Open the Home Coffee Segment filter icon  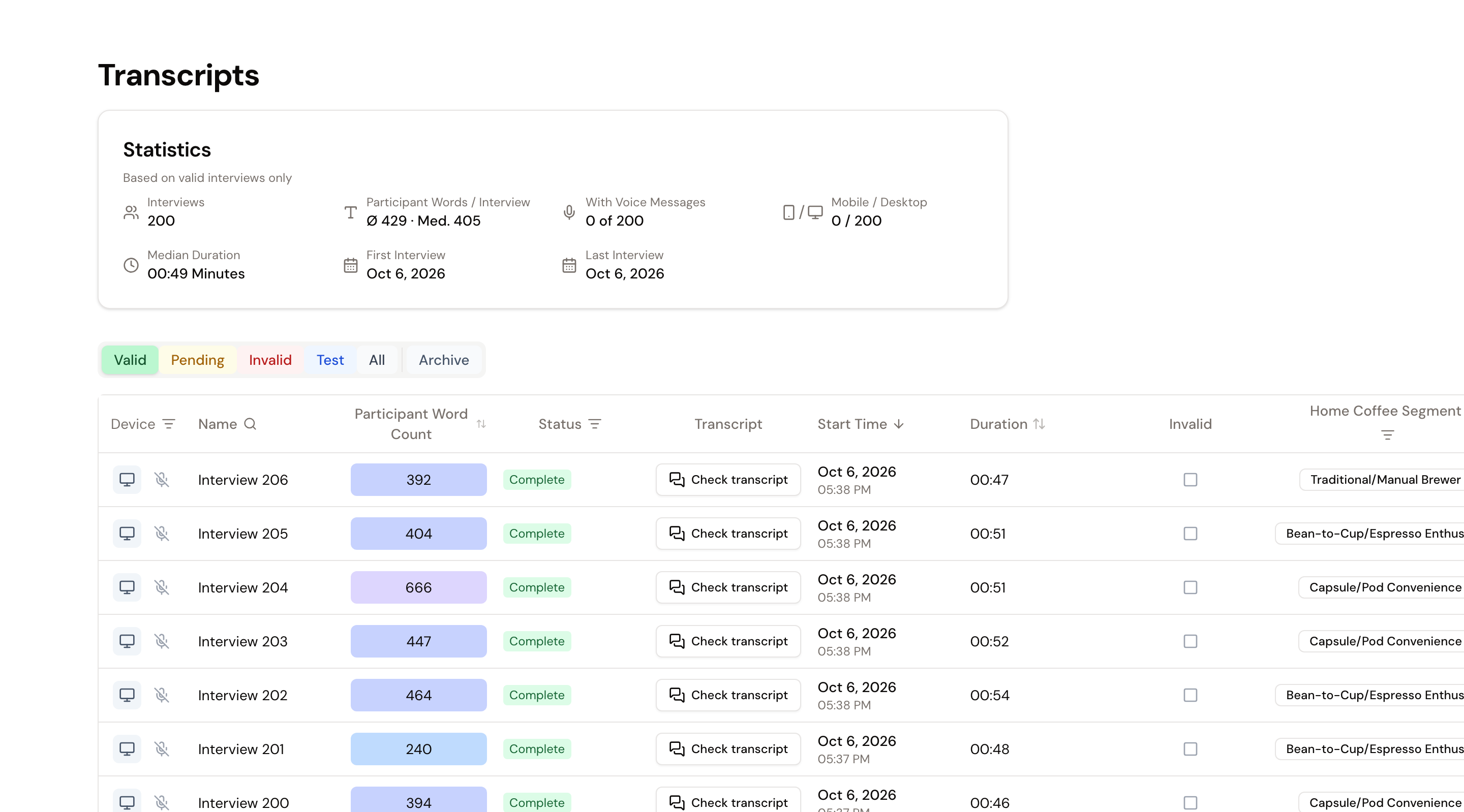pyautogui.click(x=1387, y=435)
